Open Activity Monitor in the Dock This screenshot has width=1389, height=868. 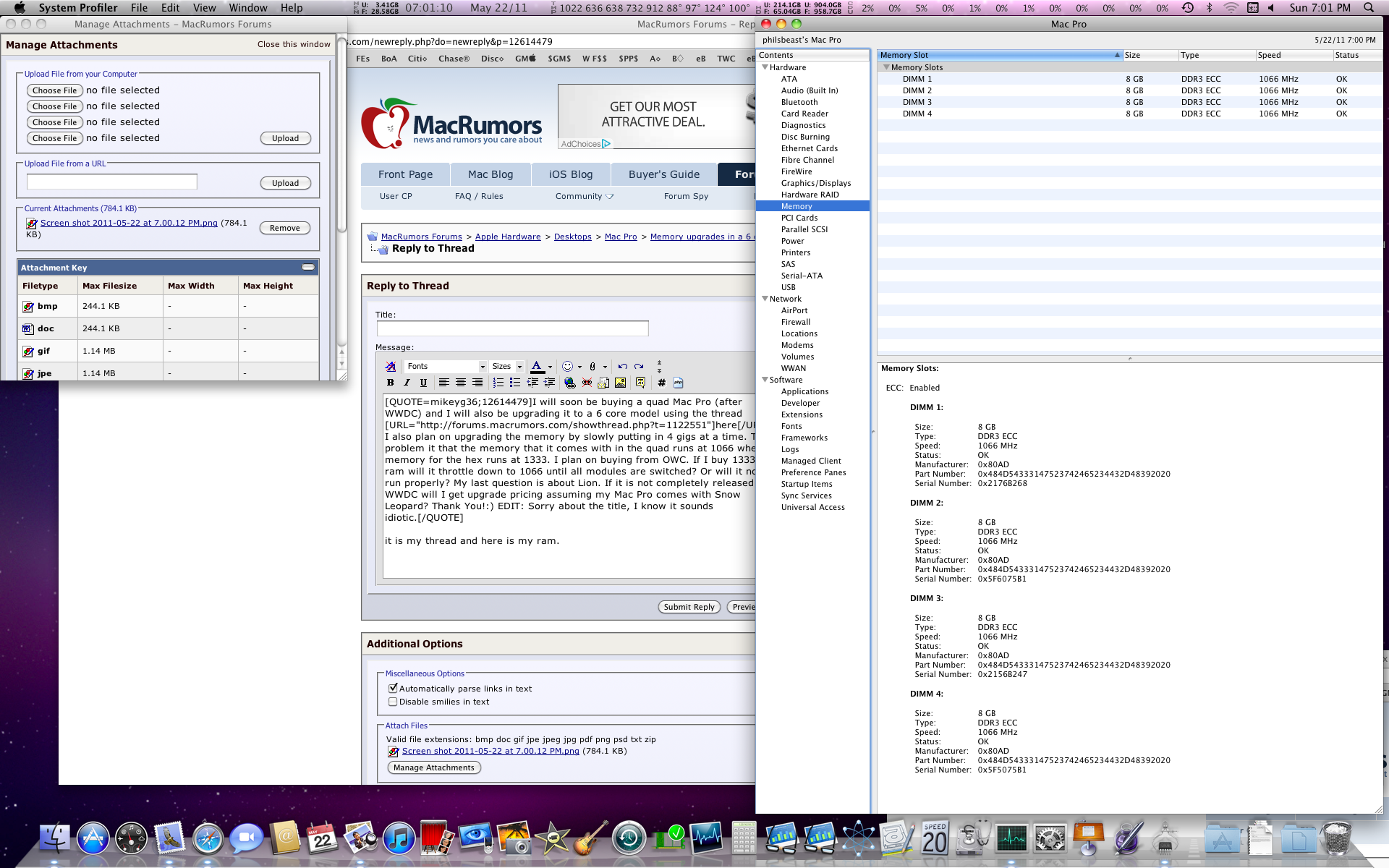pyautogui.click(x=1011, y=838)
